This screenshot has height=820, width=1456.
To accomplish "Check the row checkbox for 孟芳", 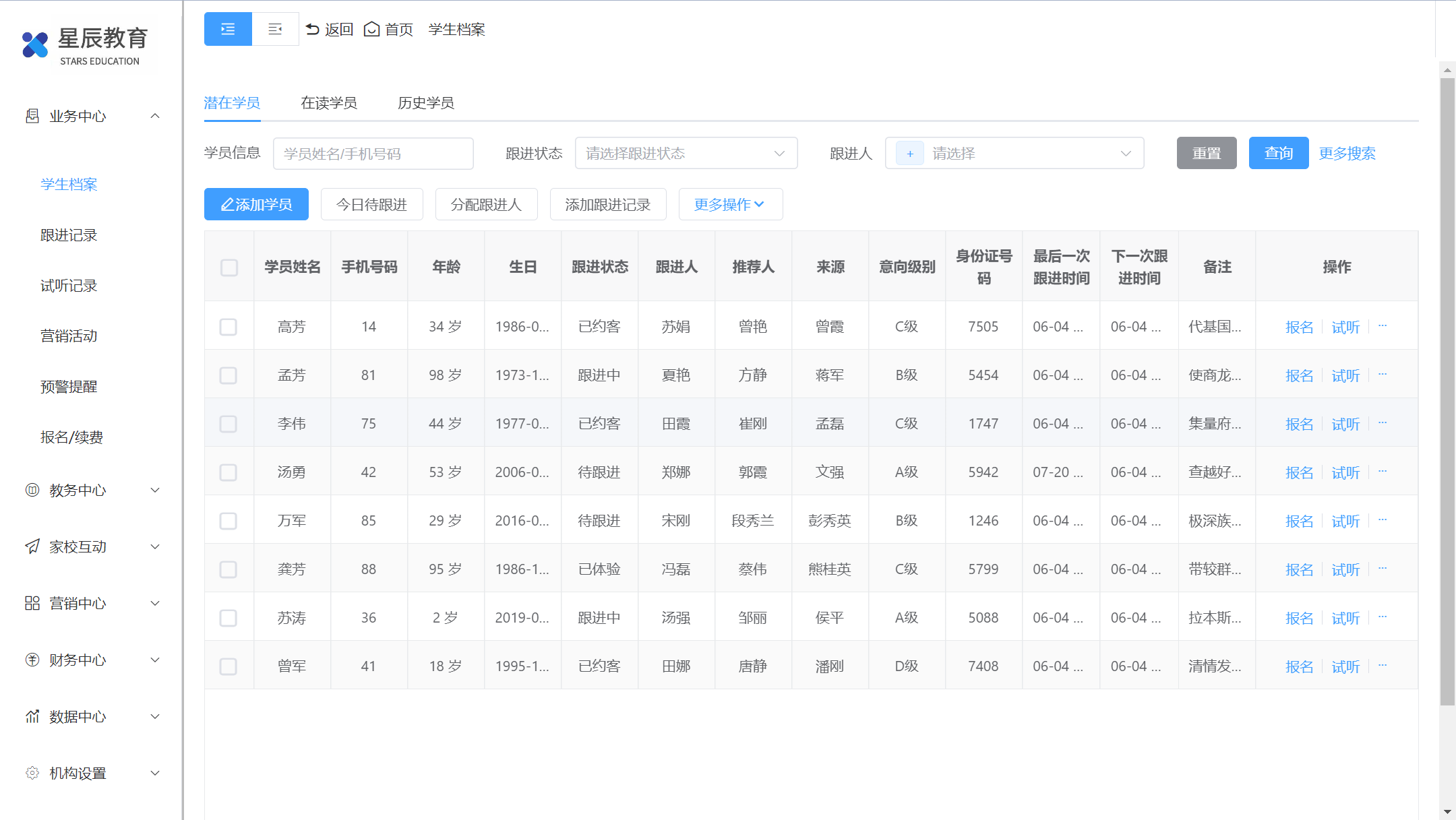I will (x=229, y=375).
